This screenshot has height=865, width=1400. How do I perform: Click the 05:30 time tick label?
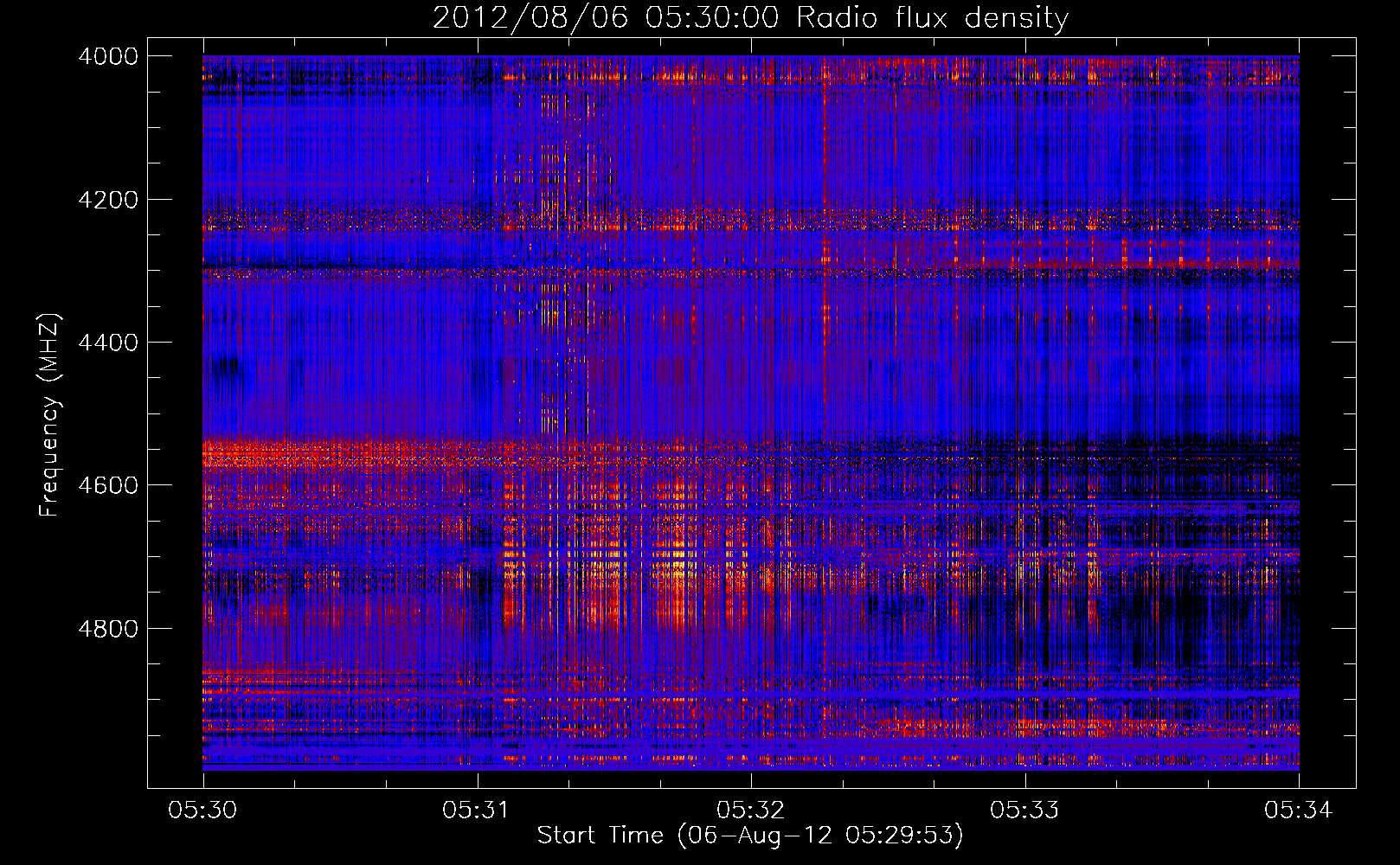coord(203,811)
